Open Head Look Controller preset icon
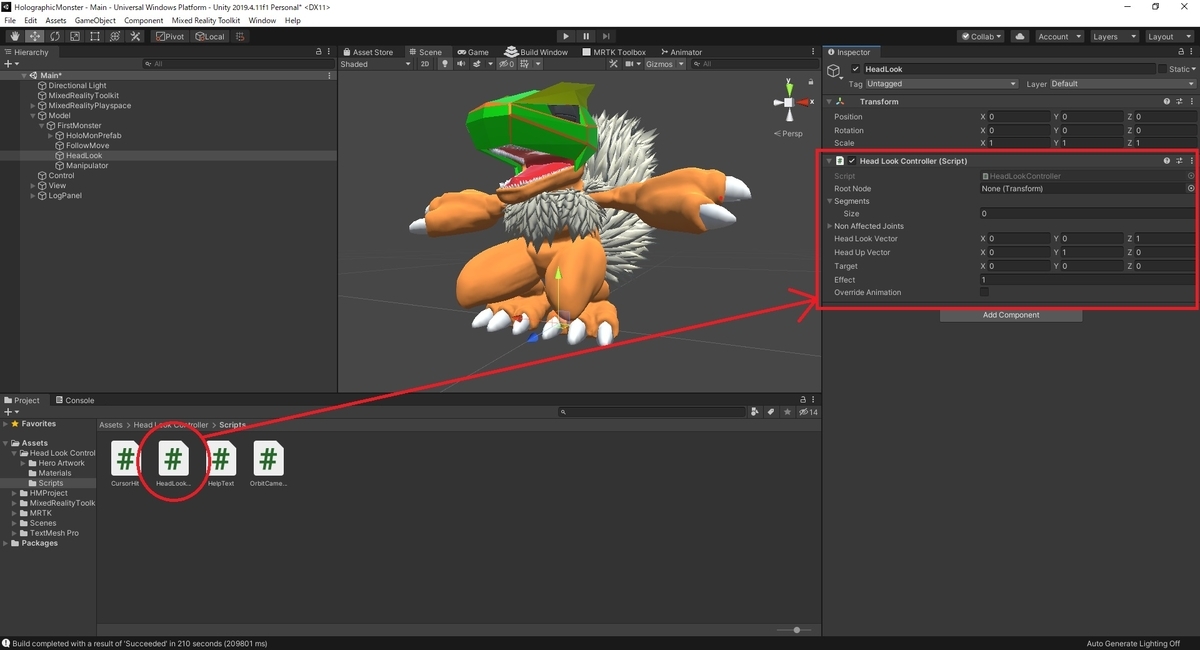 click(x=1179, y=160)
